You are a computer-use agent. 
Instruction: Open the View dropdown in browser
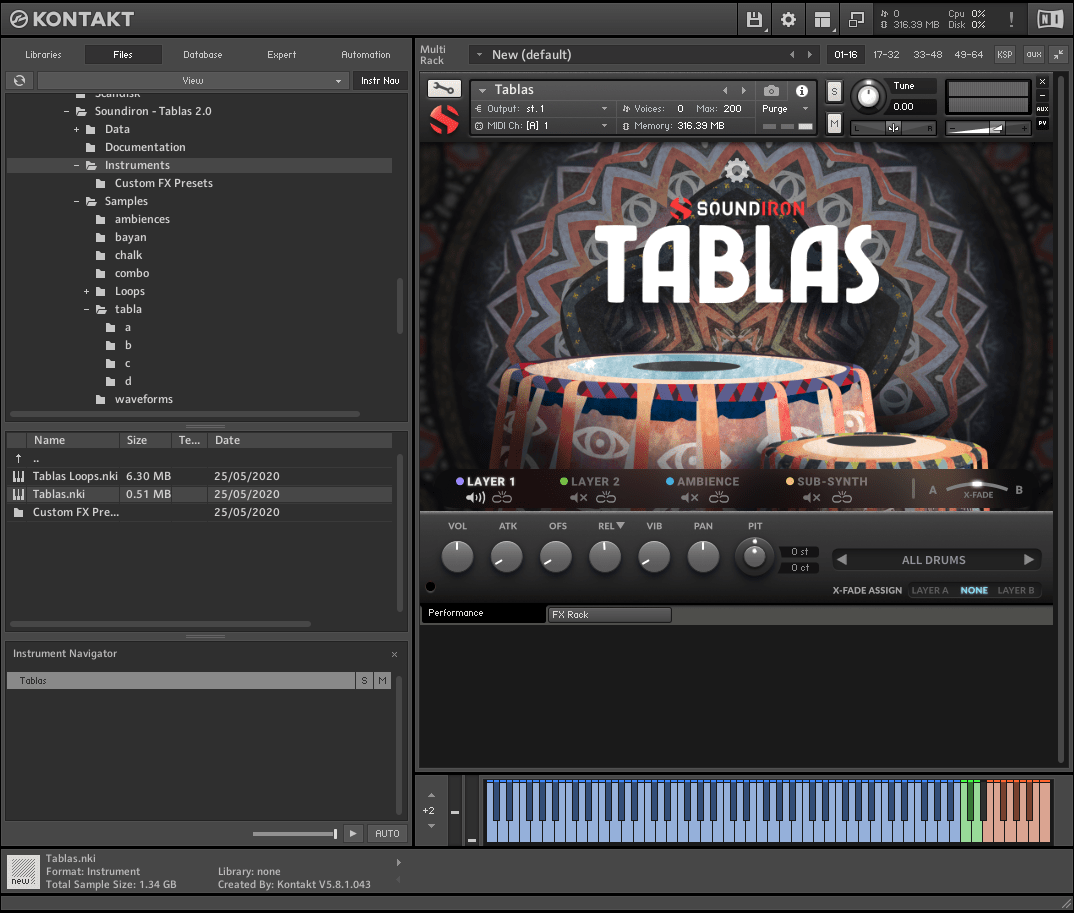pyautogui.click(x=193, y=81)
